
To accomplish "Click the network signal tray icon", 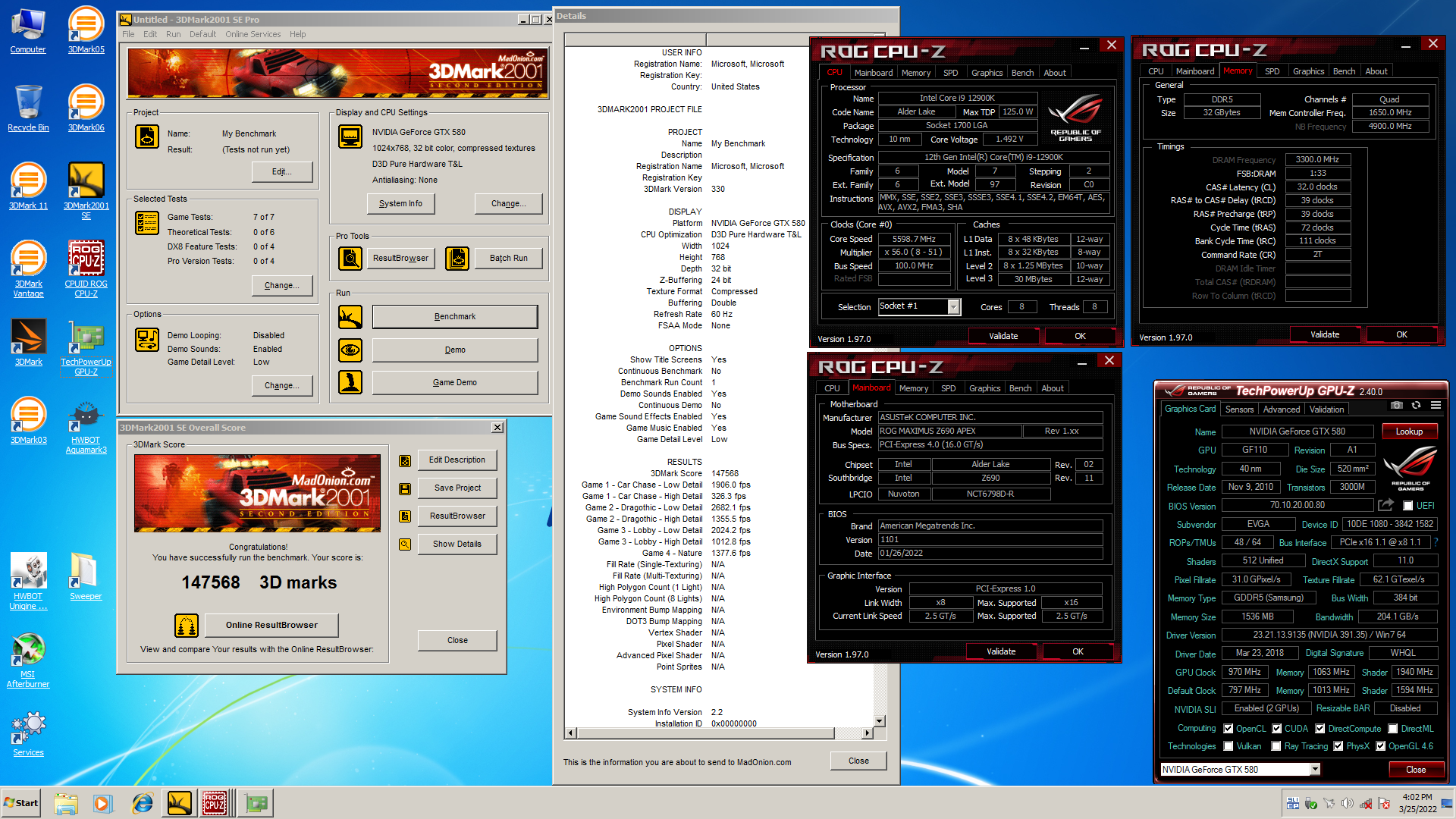I will [x=1366, y=803].
